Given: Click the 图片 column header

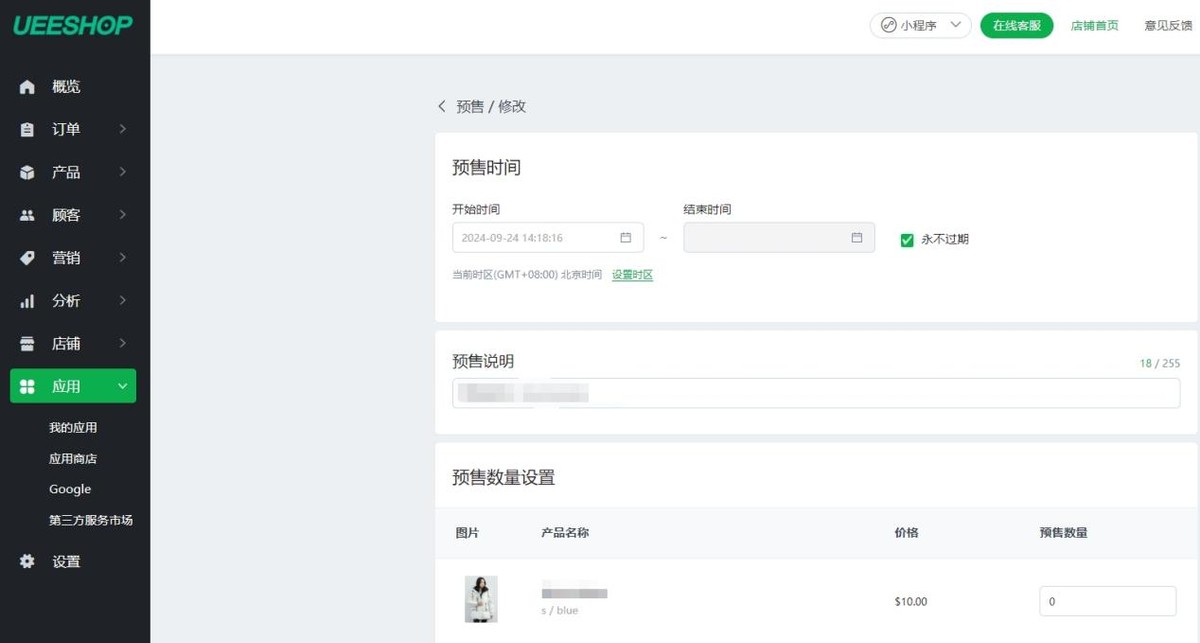Looking at the screenshot, I should (467, 533).
